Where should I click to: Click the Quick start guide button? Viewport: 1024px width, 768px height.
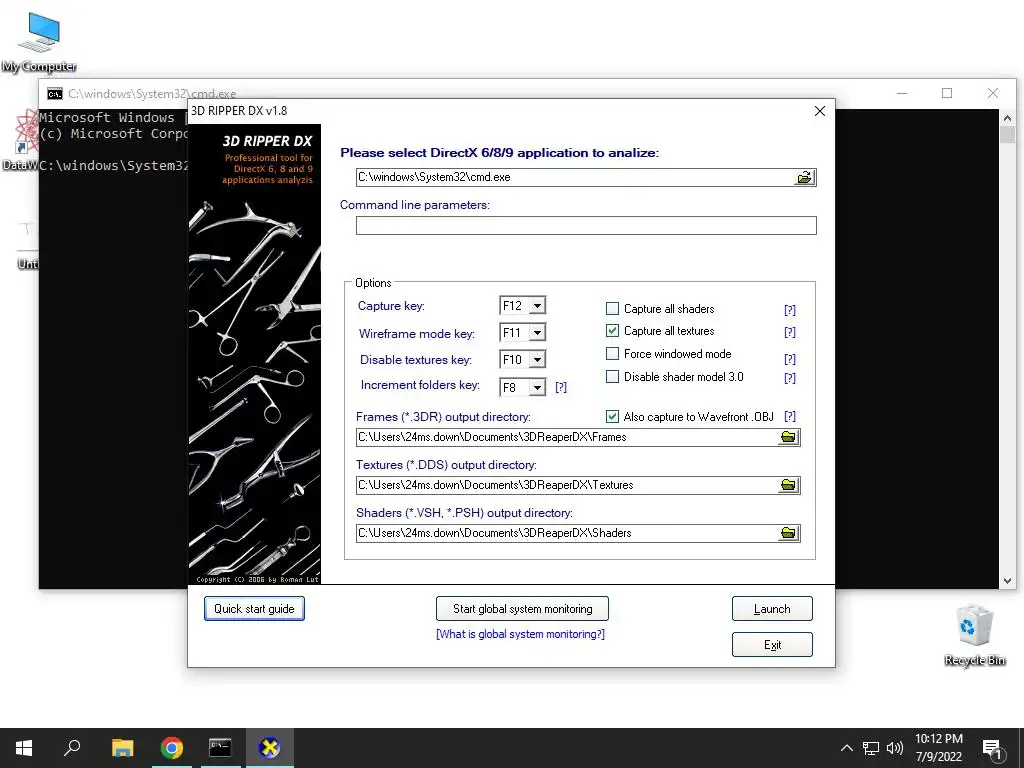click(254, 609)
